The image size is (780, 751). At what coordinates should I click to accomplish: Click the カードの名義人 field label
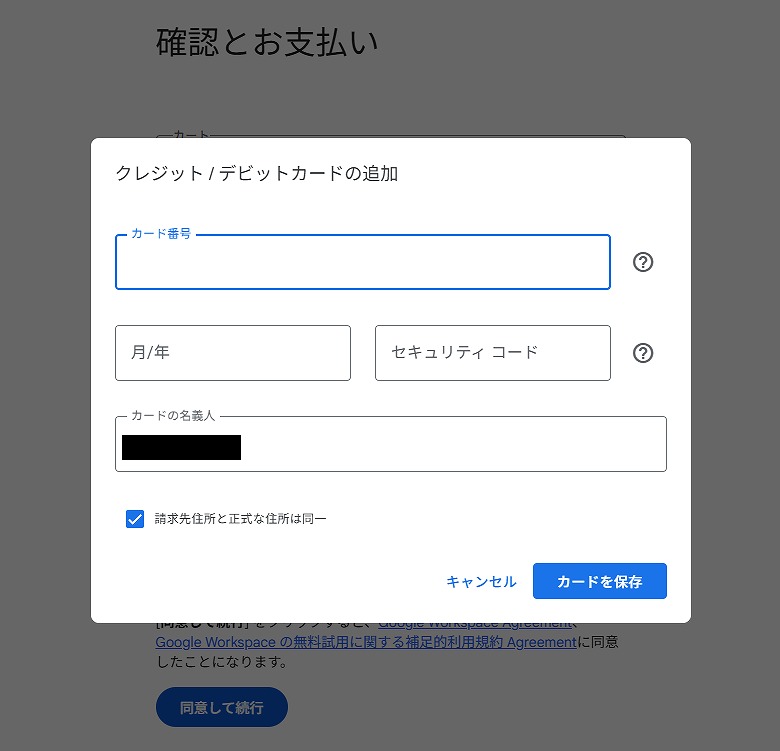click(x=173, y=415)
